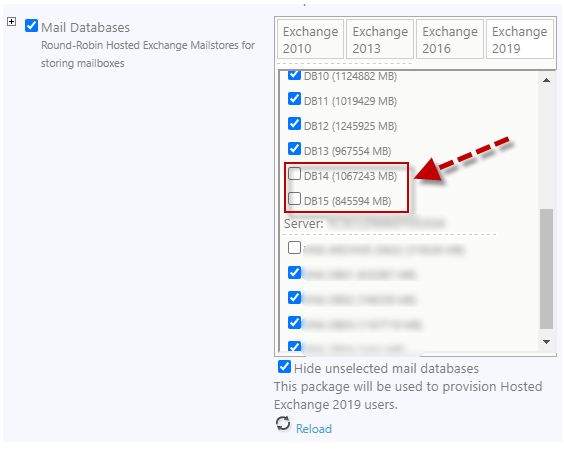
Task: Toggle Hide unselected mail databases checkbox
Action: tap(284, 367)
